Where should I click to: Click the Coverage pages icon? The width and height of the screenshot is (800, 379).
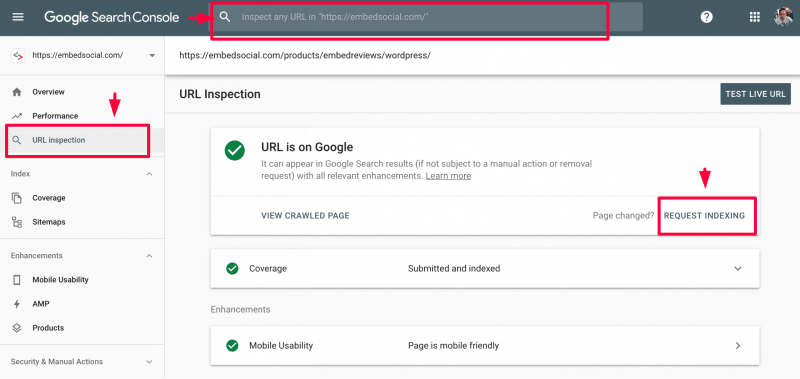tap(17, 198)
